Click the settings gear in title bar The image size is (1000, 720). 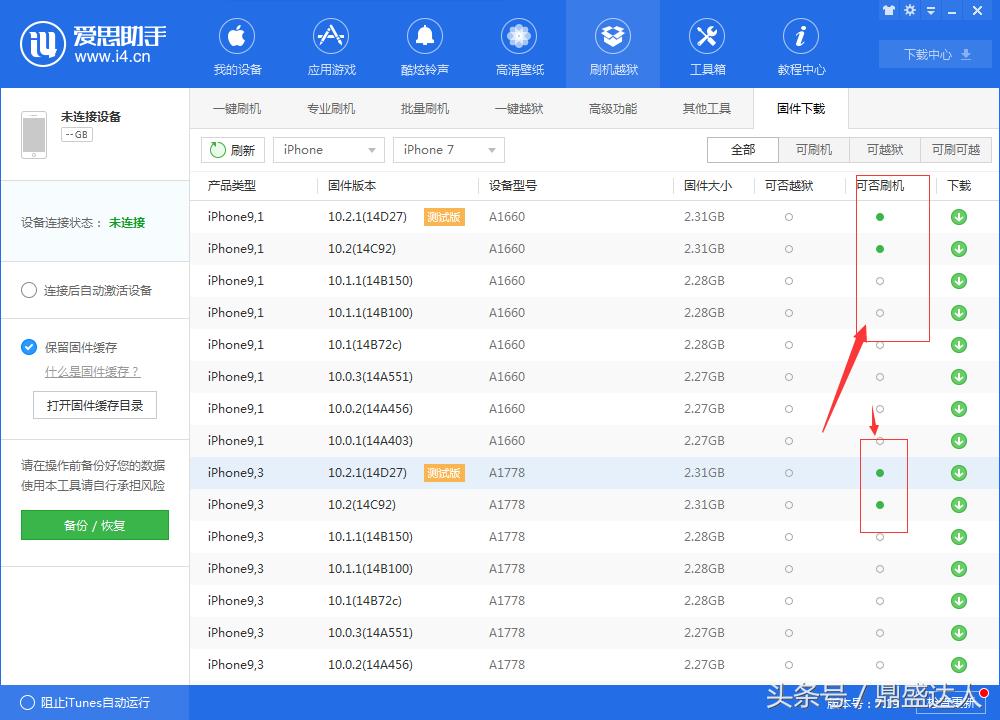910,10
